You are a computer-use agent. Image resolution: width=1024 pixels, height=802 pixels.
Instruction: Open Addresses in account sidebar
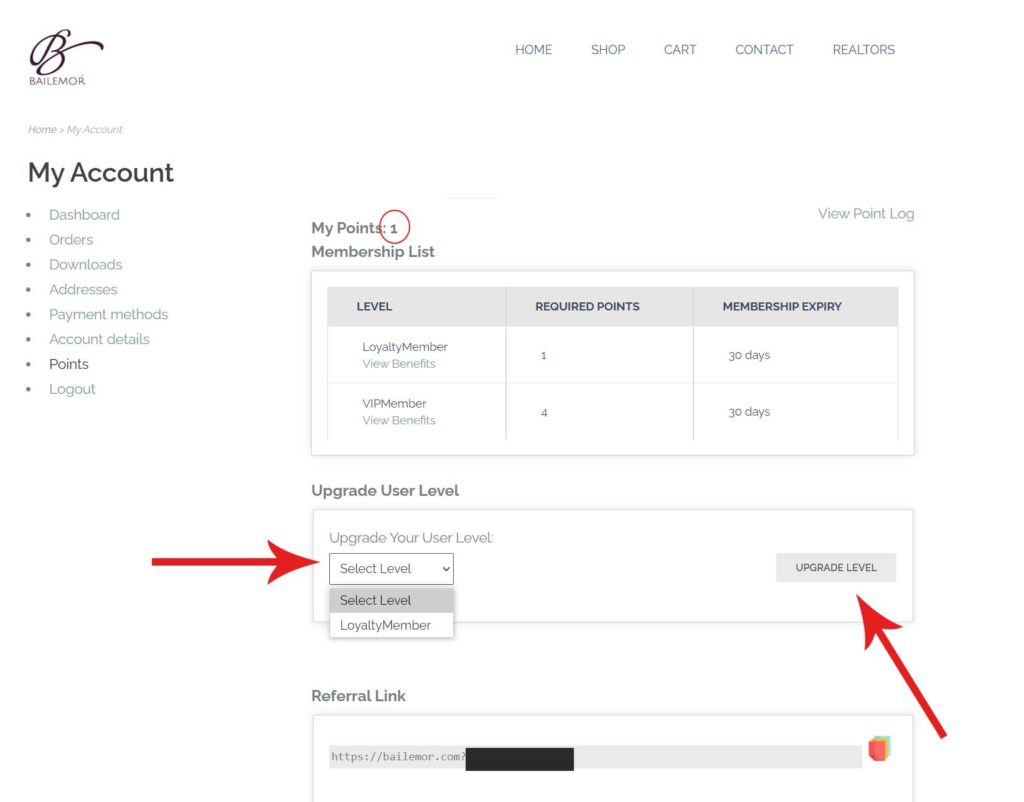pyautogui.click(x=83, y=289)
